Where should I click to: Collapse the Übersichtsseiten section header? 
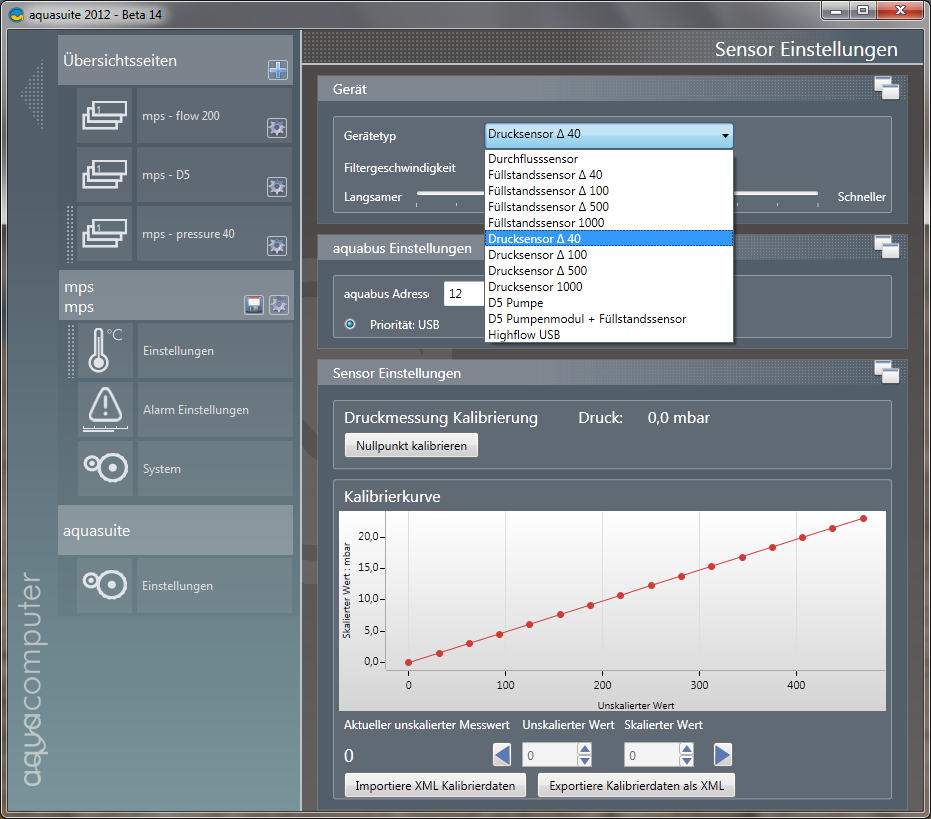tap(175, 60)
